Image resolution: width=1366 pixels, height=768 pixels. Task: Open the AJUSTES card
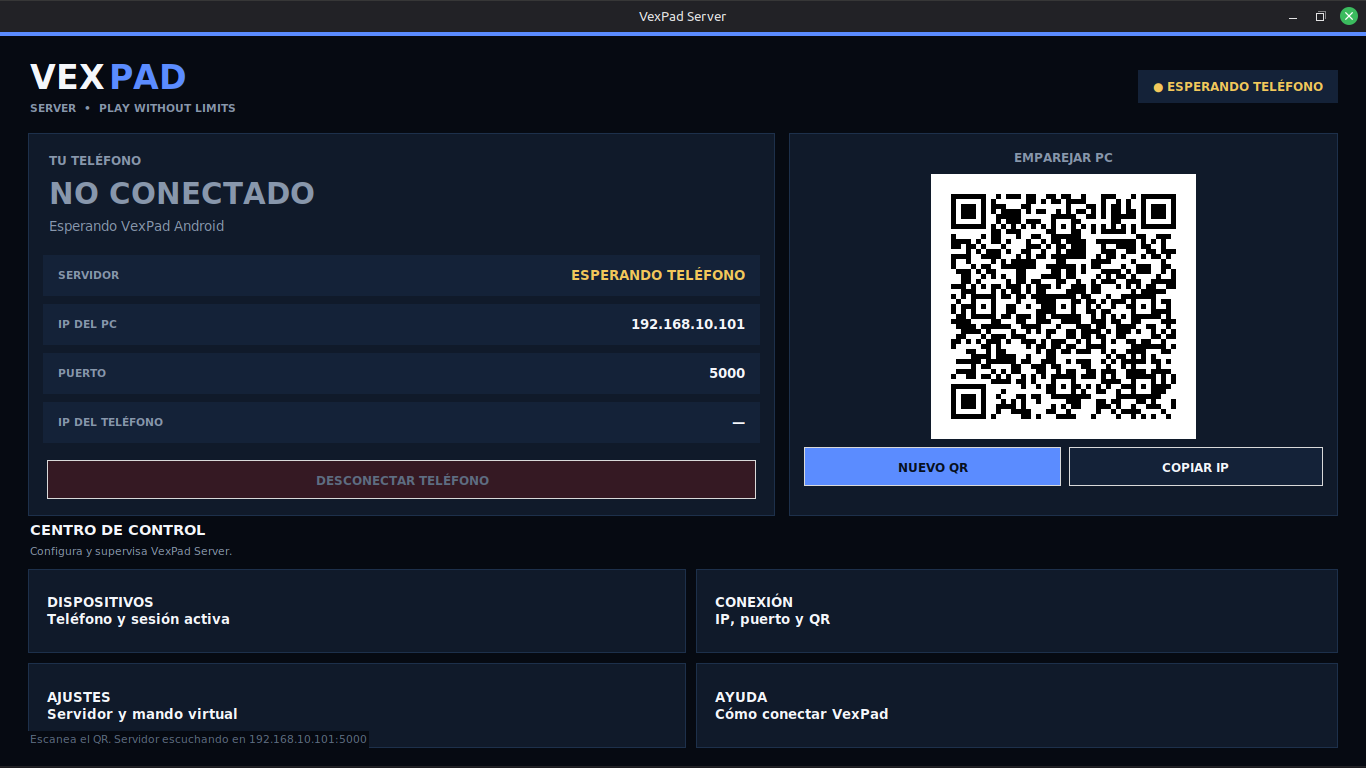[357, 705]
